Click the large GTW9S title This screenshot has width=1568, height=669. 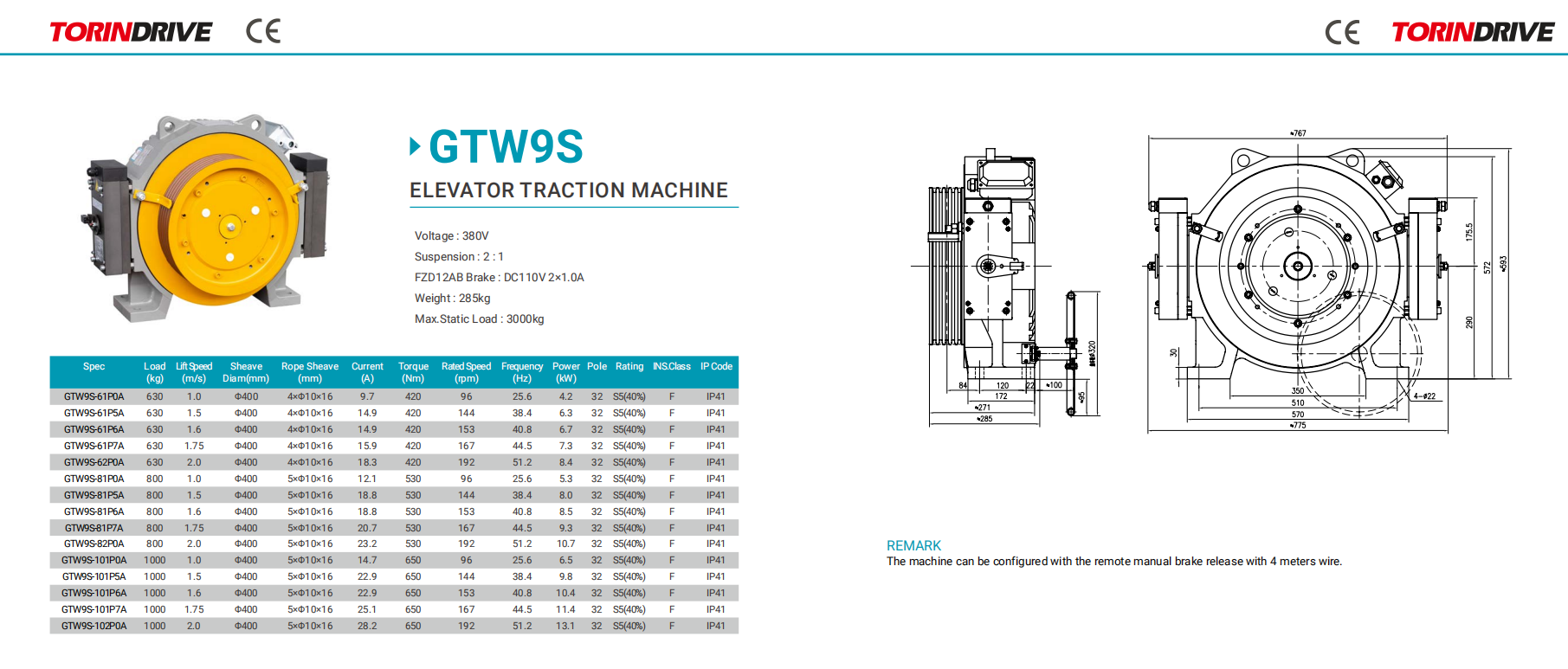[506, 146]
